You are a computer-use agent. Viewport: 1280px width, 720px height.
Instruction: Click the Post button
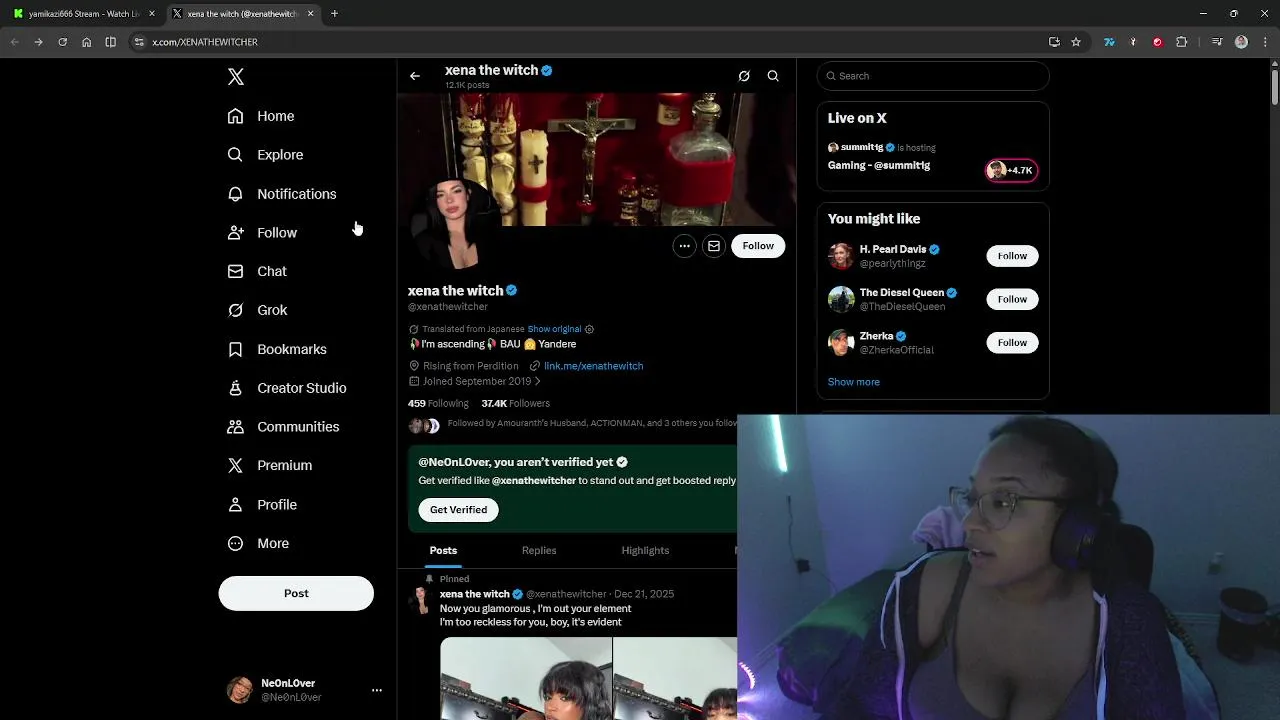pyautogui.click(x=296, y=593)
